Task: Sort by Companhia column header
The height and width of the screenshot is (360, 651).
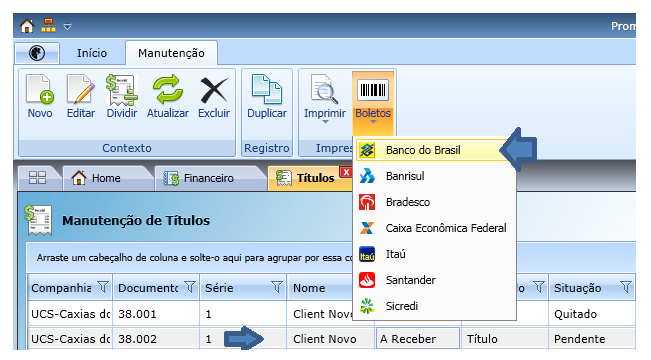Action: click(61, 288)
